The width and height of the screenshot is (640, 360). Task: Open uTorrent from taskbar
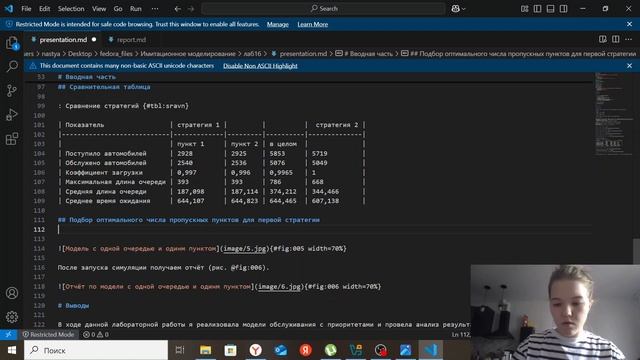pos(331,350)
